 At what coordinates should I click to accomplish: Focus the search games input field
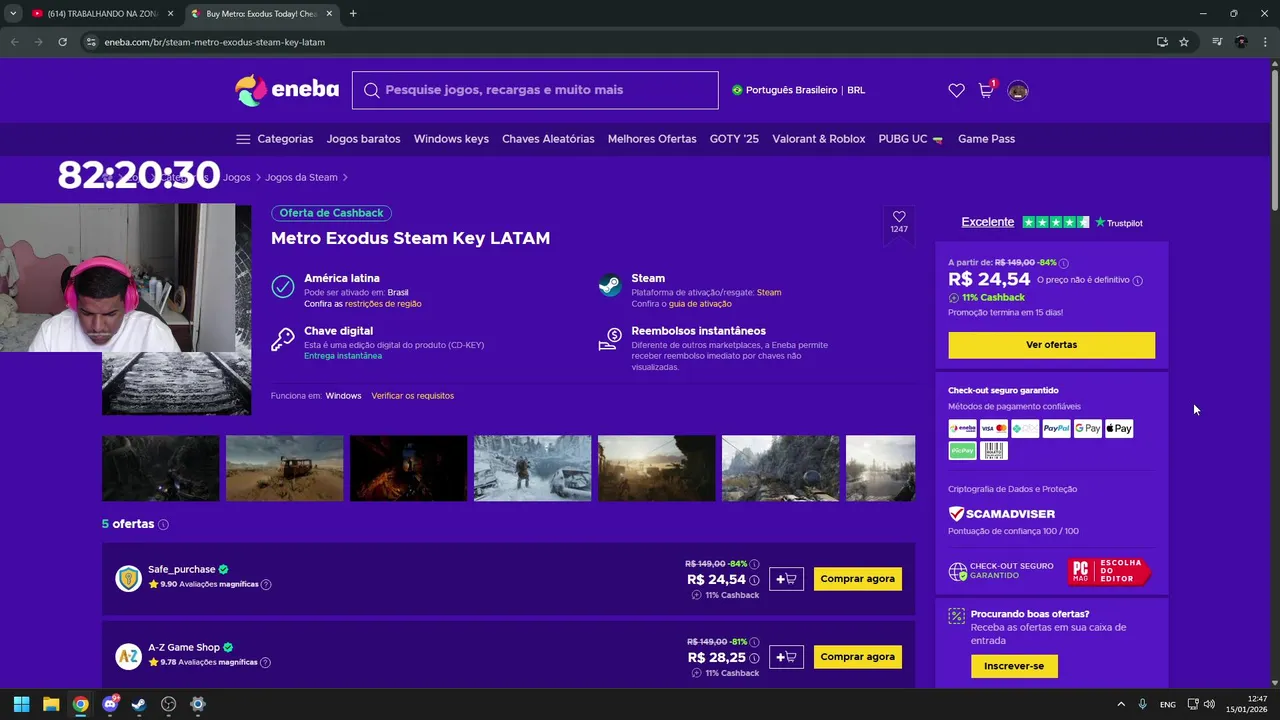(x=535, y=90)
